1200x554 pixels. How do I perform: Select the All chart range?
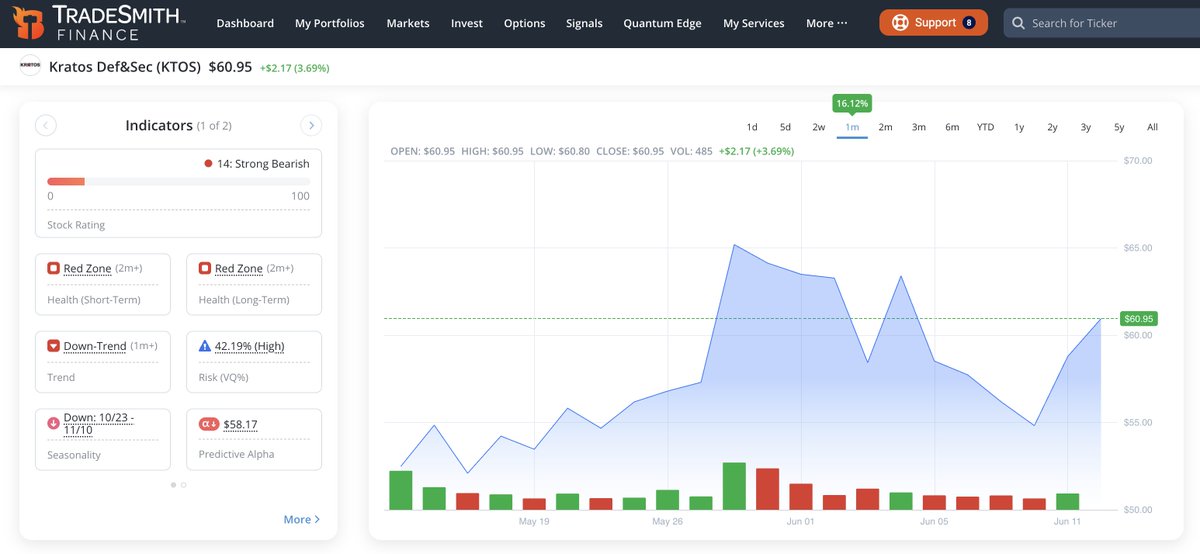(x=1152, y=127)
